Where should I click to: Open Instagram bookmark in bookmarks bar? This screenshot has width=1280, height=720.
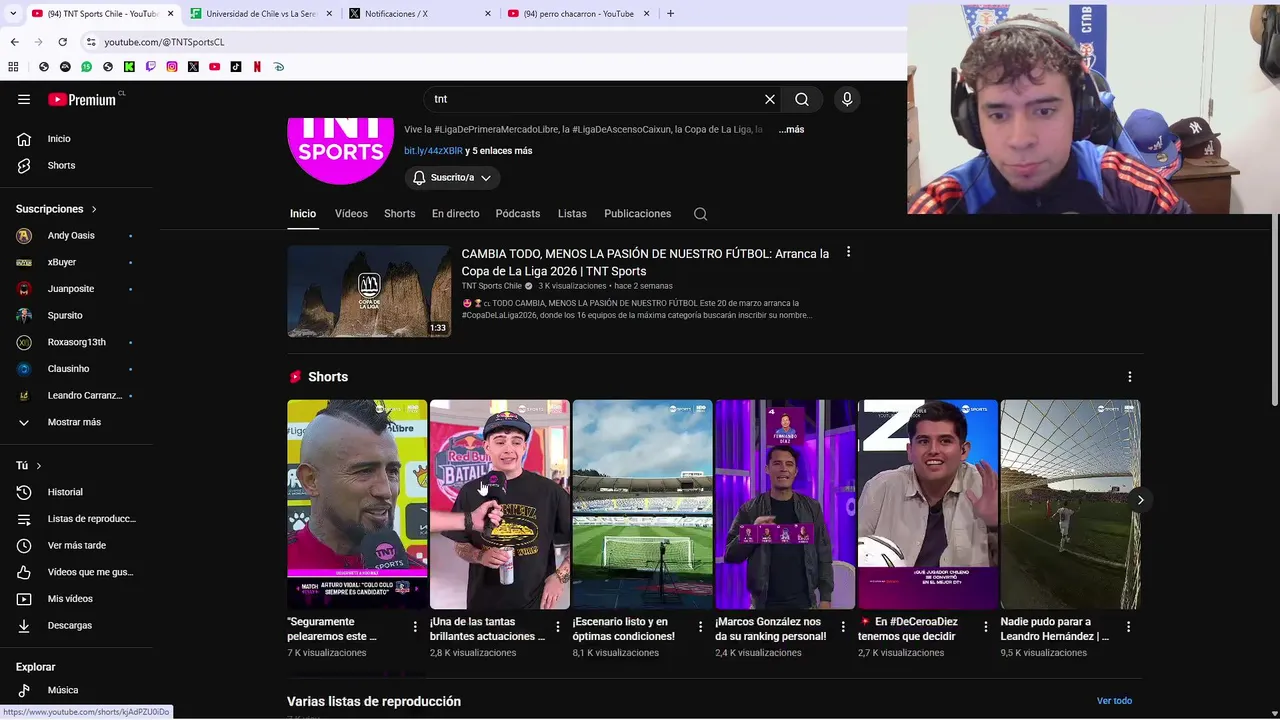coord(172,67)
